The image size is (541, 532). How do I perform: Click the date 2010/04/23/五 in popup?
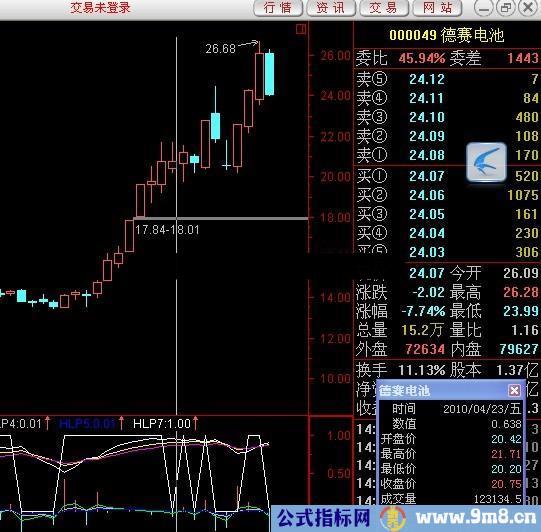[x=482, y=409]
